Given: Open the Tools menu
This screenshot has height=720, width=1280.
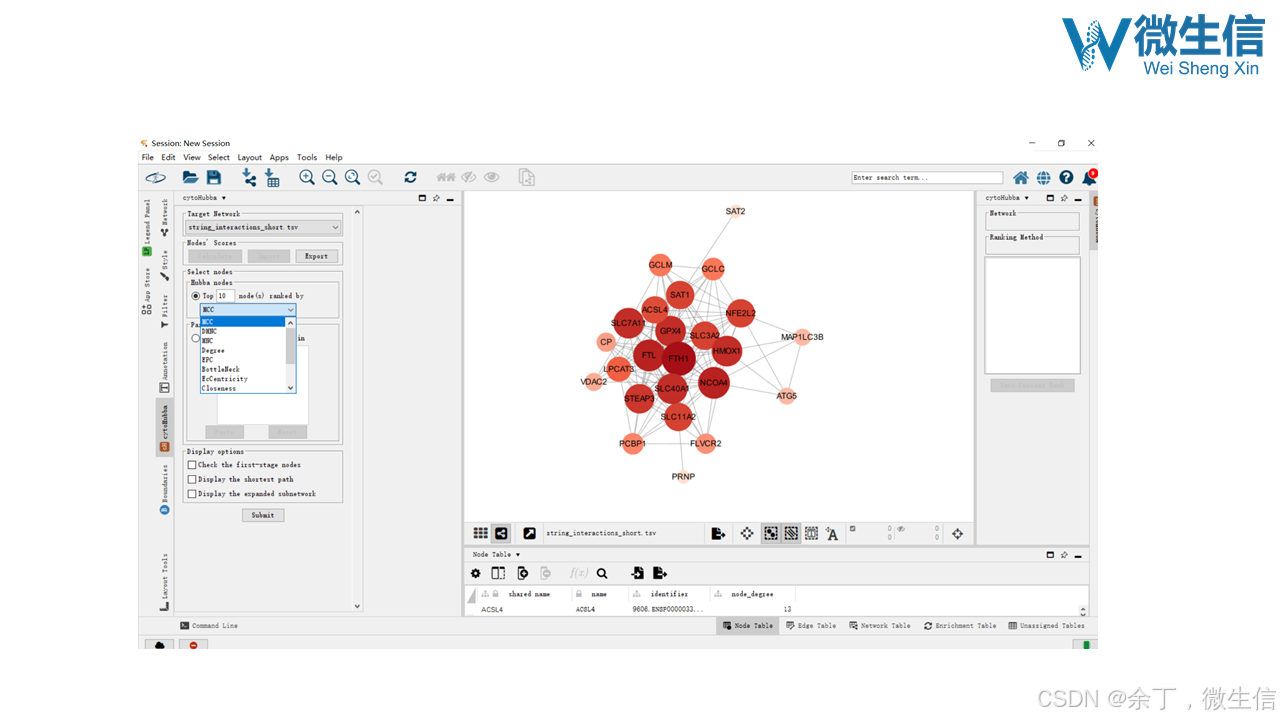Looking at the screenshot, I should click(x=307, y=157).
